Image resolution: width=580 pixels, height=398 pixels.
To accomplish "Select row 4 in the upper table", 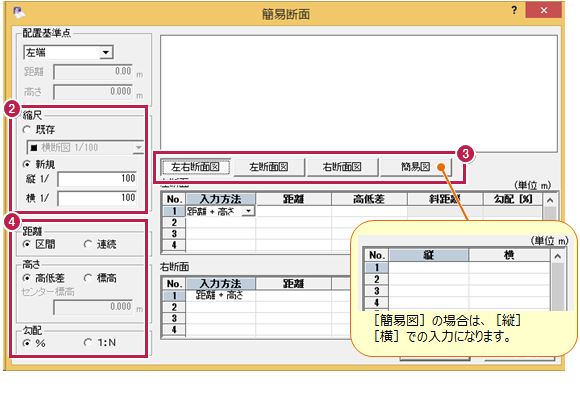I will 174,245.
